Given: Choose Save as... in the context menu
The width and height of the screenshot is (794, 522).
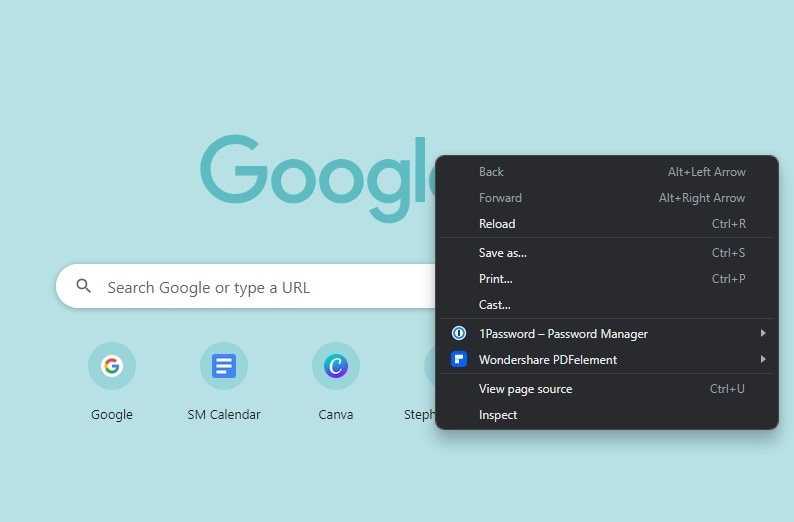Looking at the screenshot, I should [607, 253].
